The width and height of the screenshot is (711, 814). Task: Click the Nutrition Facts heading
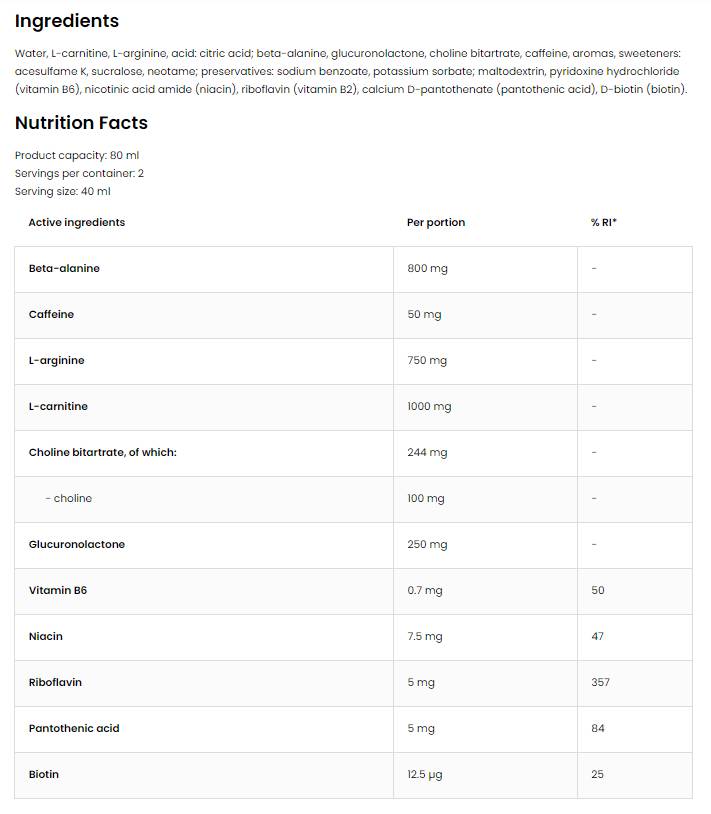pos(81,123)
